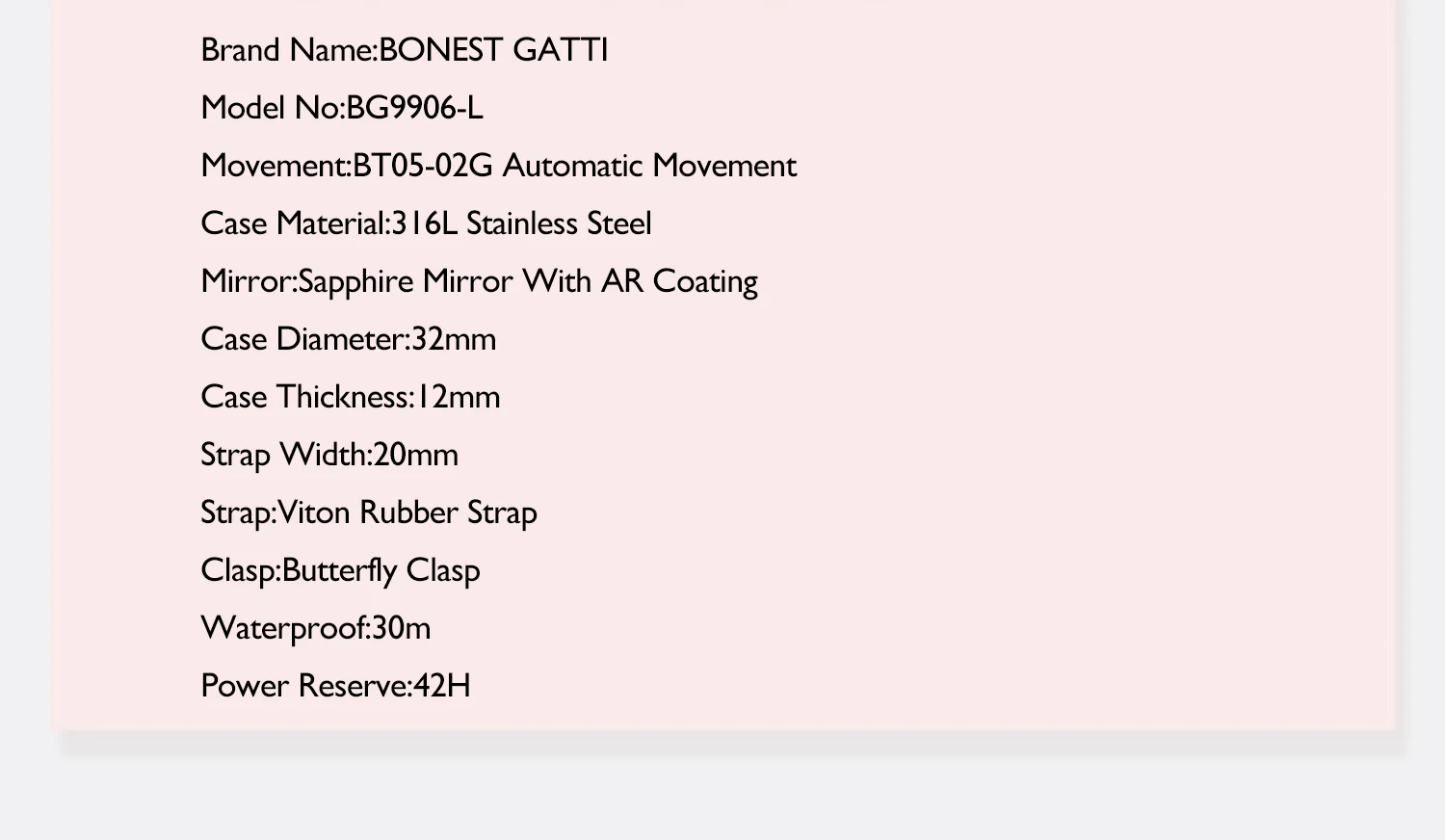Click the Viton Rubber Strap line
Image resolution: width=1445 pixels, height=840 pixels.
369,513
